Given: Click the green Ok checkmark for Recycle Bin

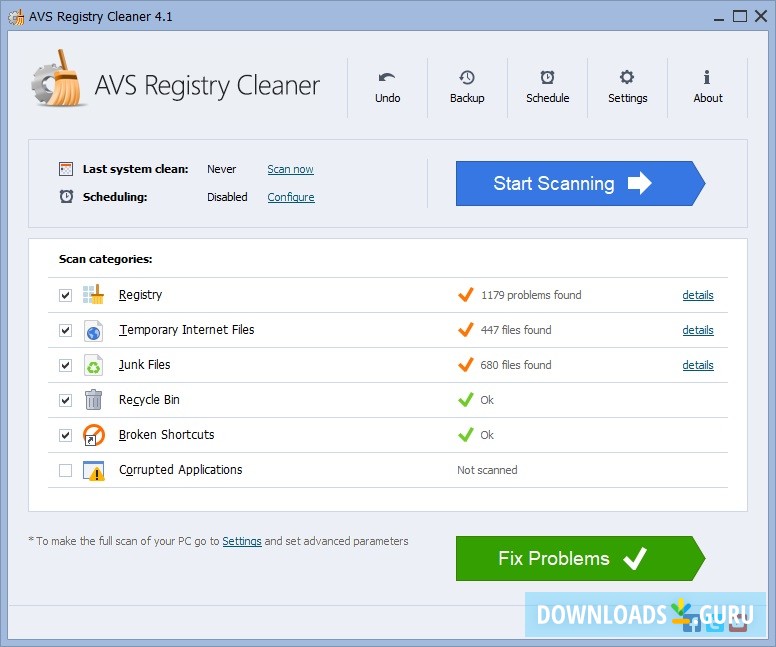Looking at the screenshot, I should click(x=466, y=399).
